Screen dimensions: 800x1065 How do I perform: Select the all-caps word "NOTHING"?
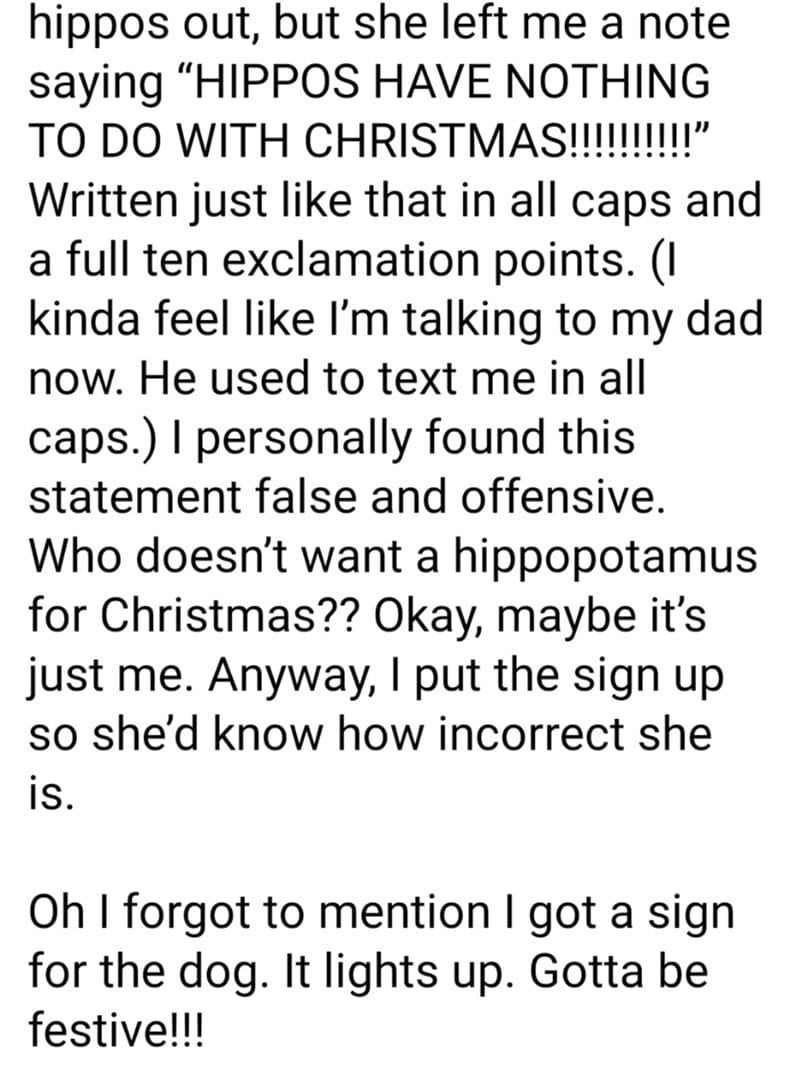pyautogui.click(x=609, y=82)
